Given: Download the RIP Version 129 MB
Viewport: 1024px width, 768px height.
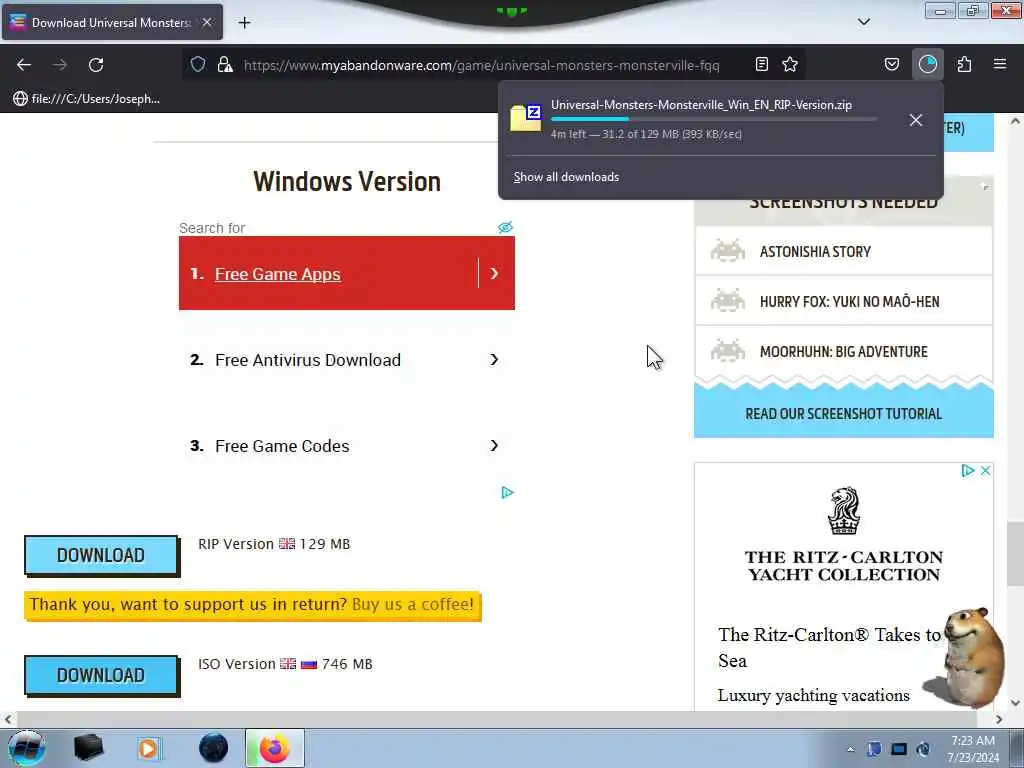Looking at the screenshot, I should pos(101,555).
